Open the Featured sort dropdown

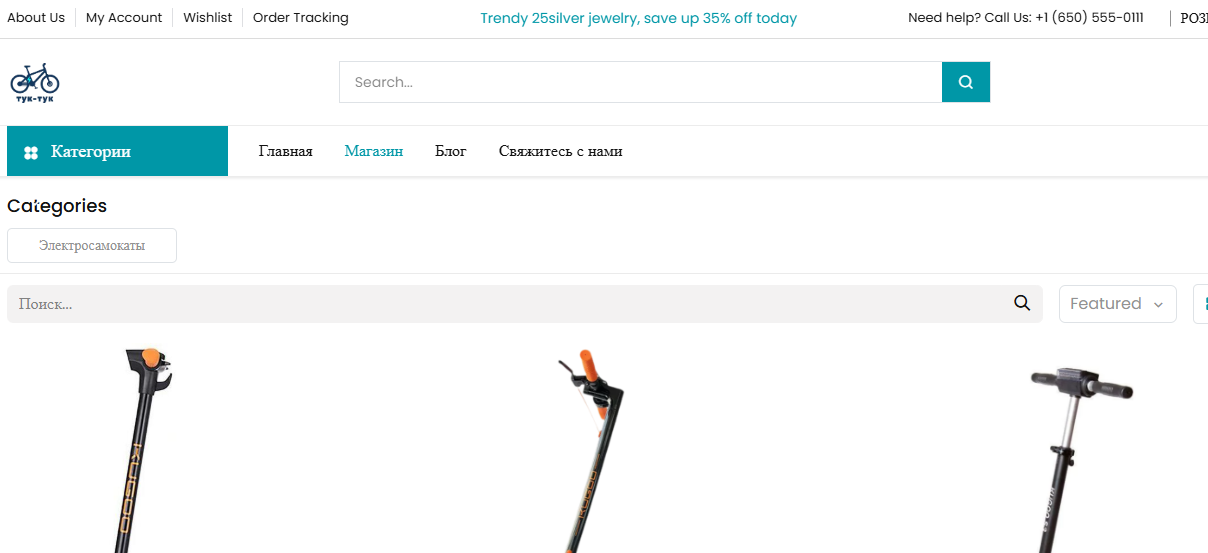(1117, 304)
